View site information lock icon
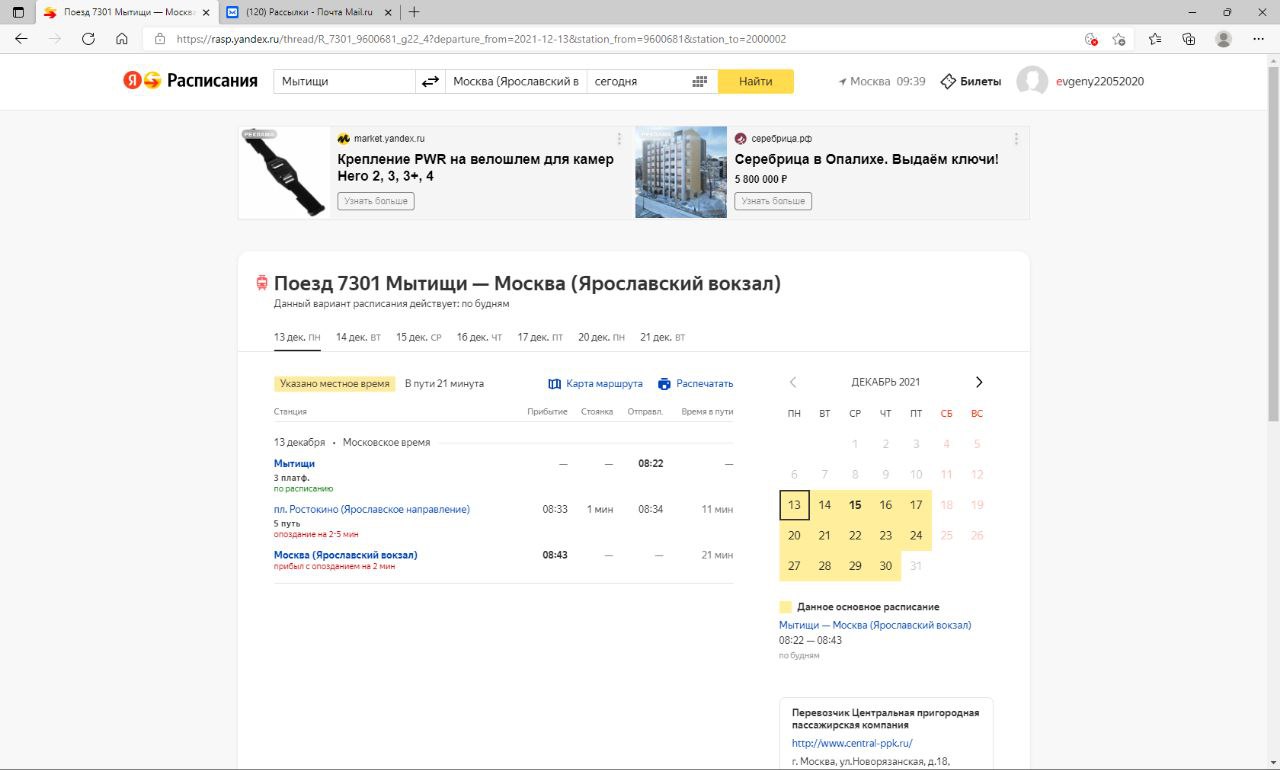The image size is (1280, 770). [160, 39]
